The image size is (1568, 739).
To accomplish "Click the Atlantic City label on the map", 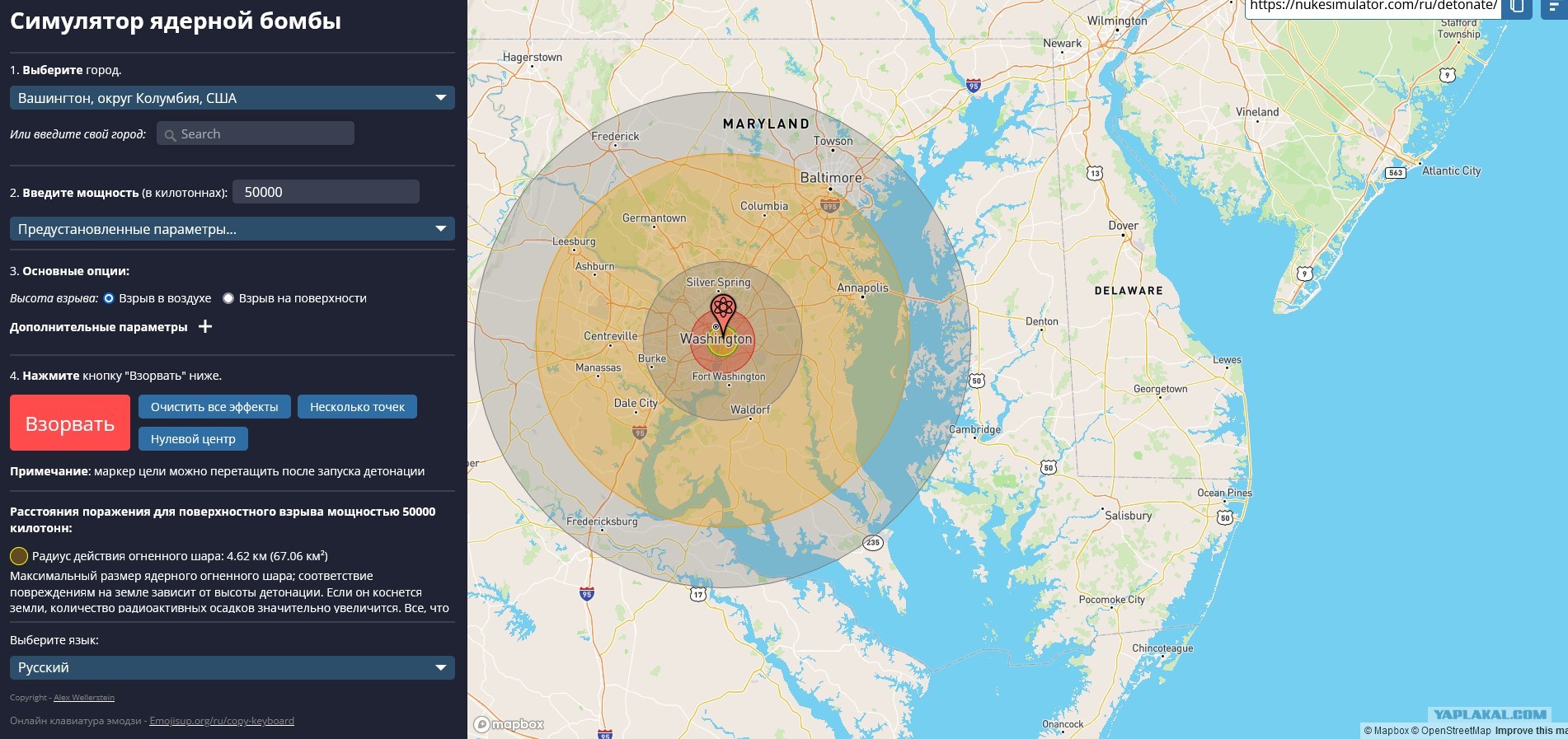I will tap(1451, 171).
